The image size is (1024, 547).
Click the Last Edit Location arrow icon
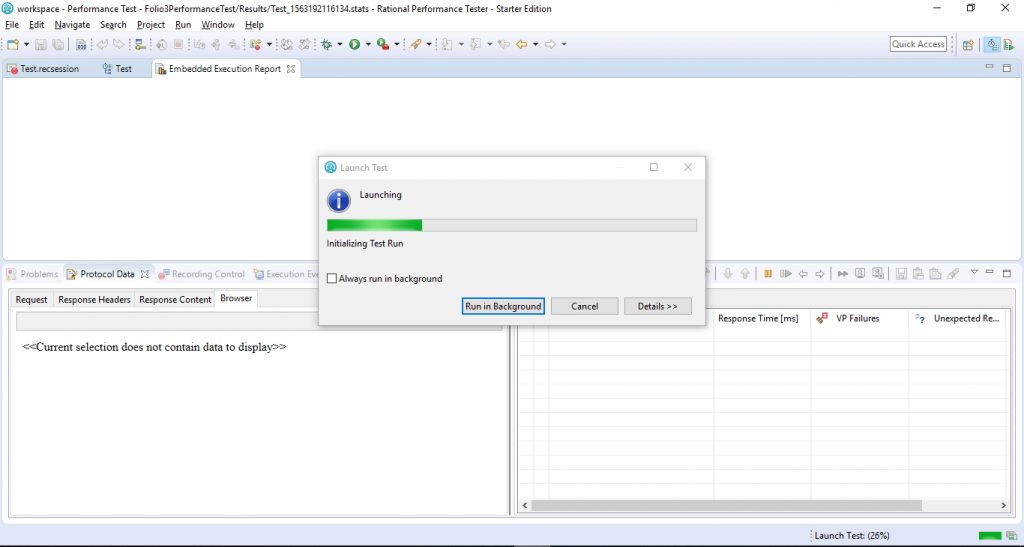(x=504, y=44)
